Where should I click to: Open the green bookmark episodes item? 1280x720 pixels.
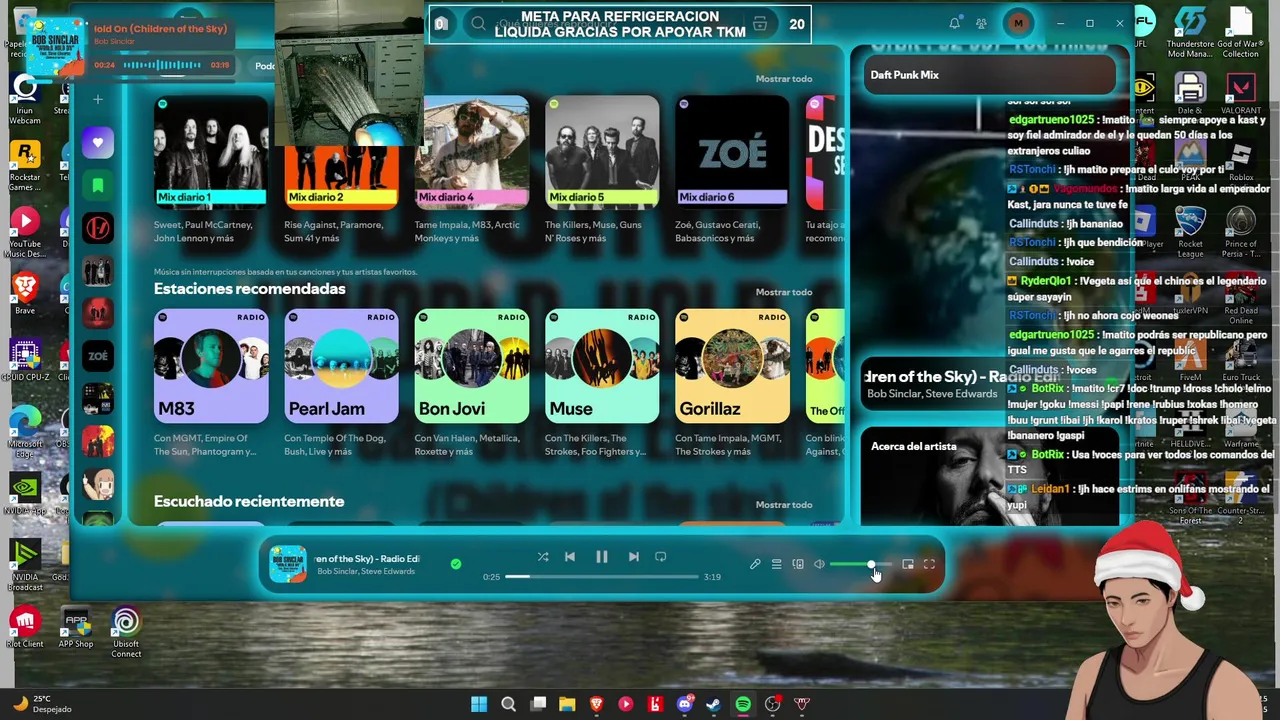[x=98, y=185]
